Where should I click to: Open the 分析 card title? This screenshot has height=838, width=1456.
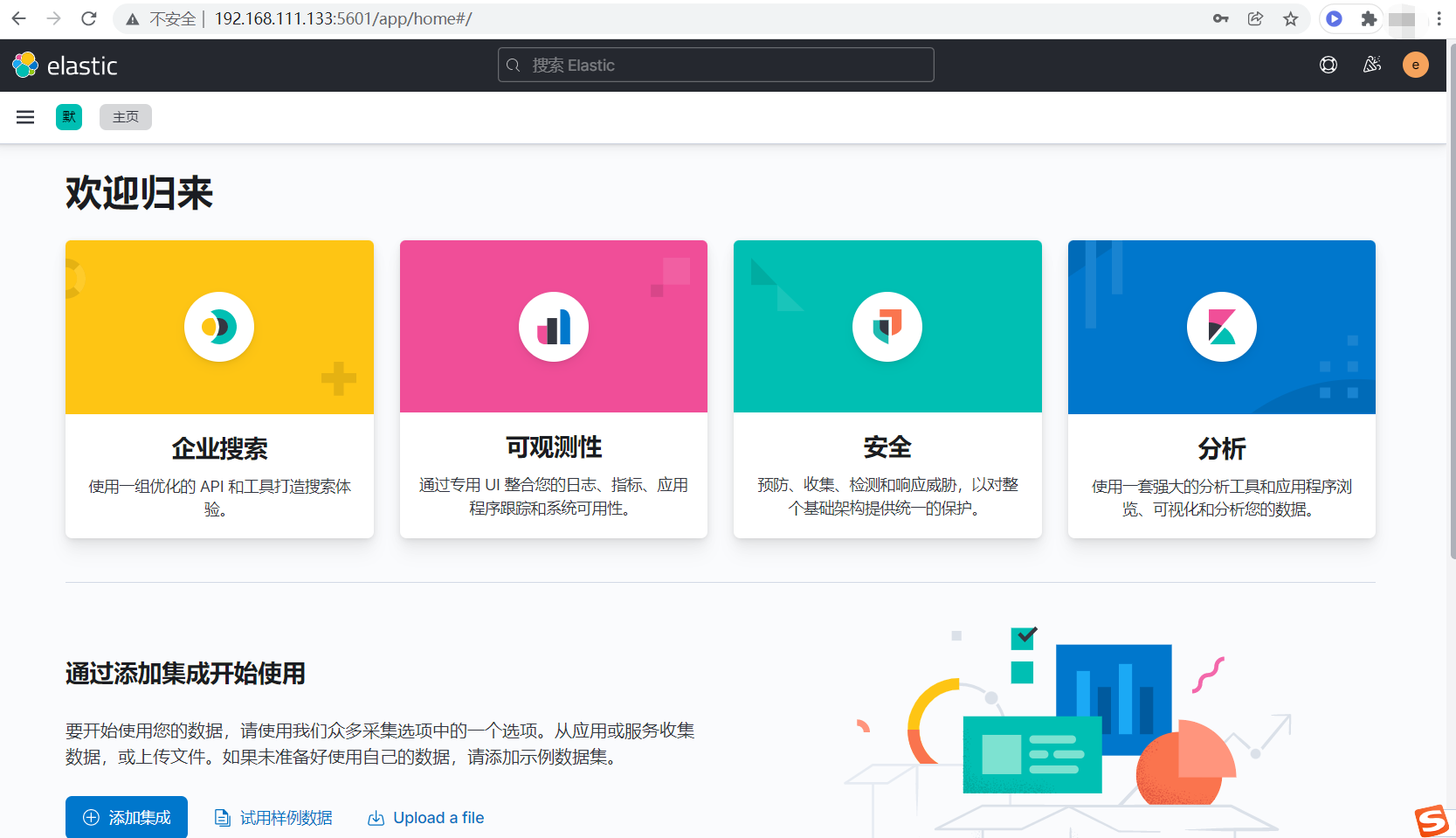[1222, 448]
